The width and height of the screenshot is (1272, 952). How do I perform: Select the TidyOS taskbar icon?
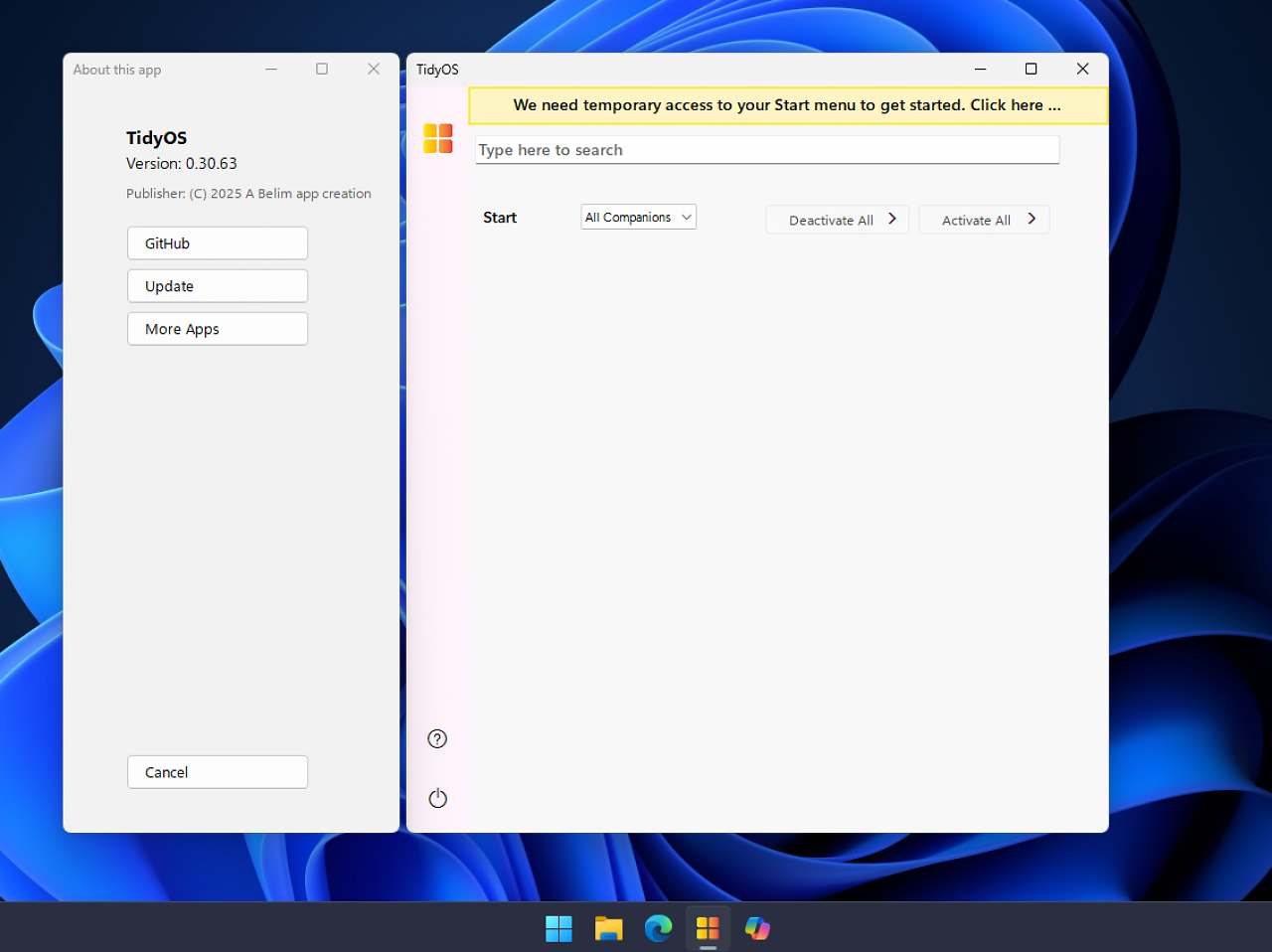click(708, 928)
